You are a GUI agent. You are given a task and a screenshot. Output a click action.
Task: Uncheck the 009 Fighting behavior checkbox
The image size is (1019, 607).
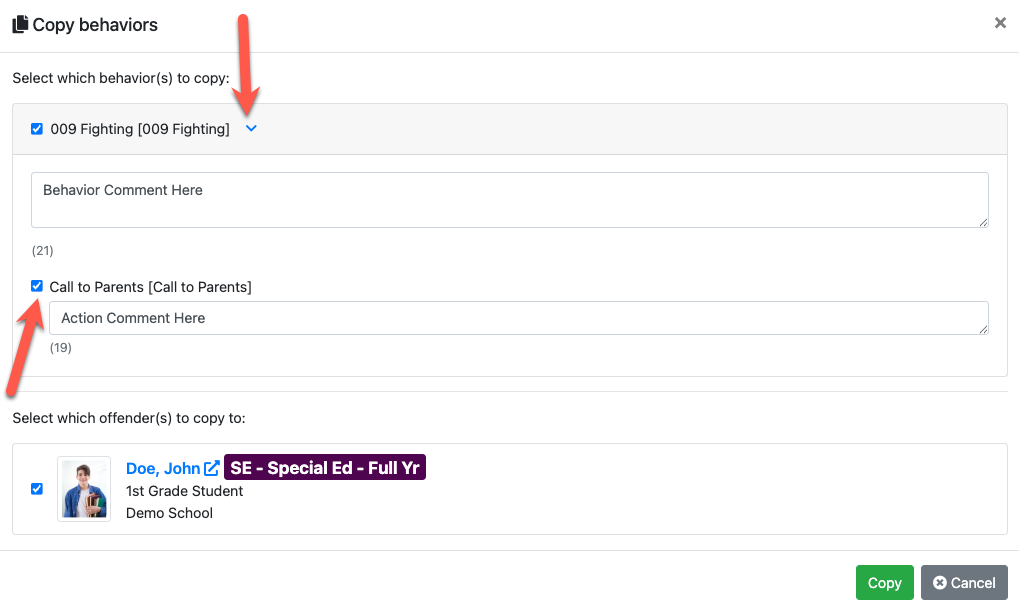(37, 129)
